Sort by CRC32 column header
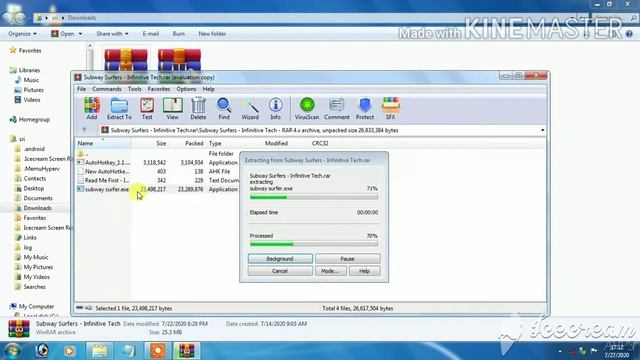This screenshot has height=360, width=640. (320, 143)
